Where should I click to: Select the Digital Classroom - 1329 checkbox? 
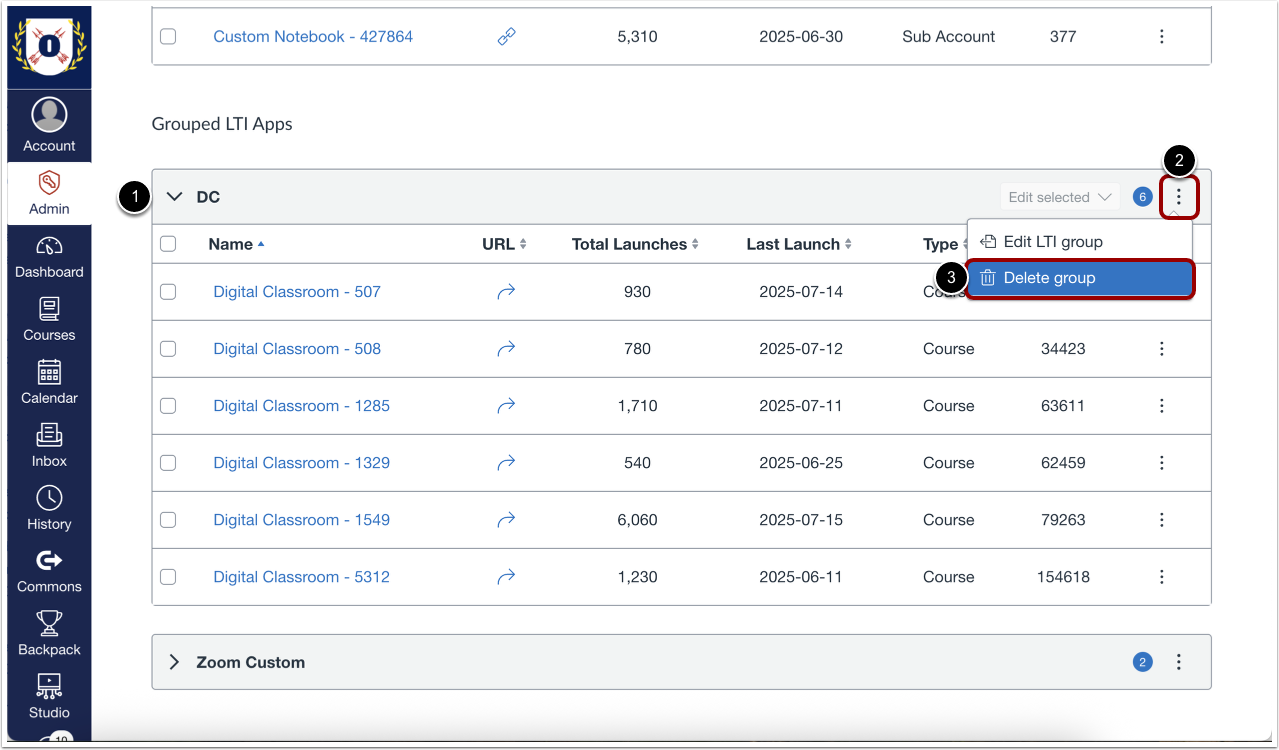[x=168, y=463]
